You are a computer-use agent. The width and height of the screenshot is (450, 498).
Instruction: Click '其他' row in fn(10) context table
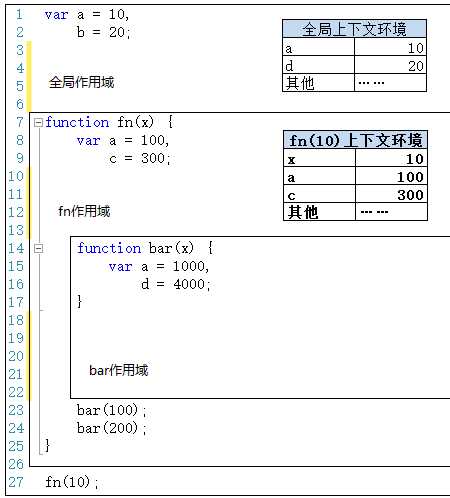355,212
